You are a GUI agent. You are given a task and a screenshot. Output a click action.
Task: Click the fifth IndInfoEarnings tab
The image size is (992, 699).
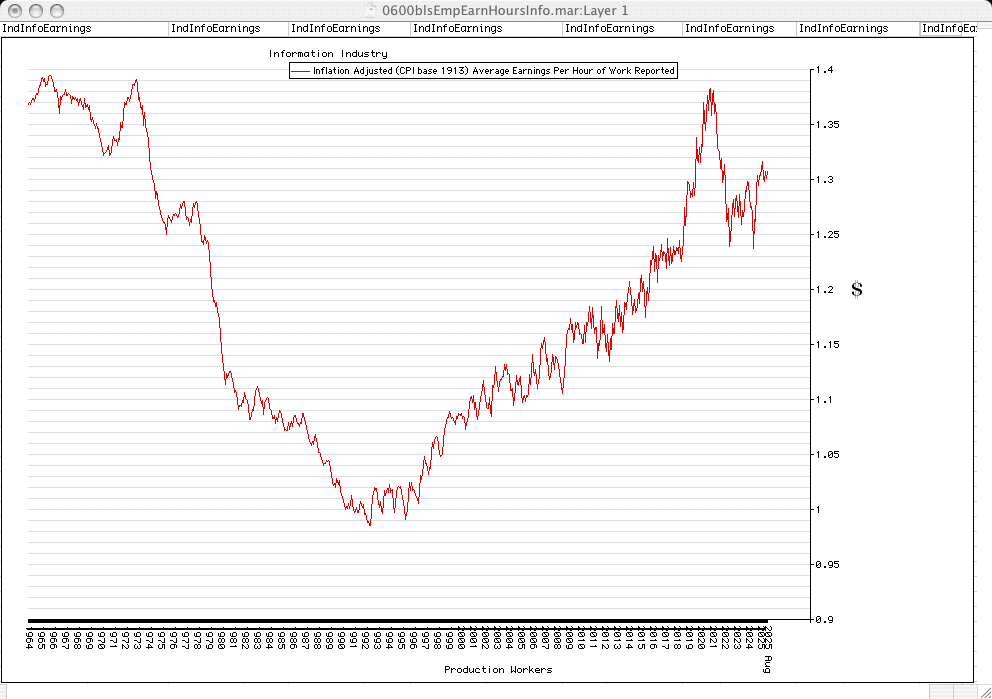[609, 28]
